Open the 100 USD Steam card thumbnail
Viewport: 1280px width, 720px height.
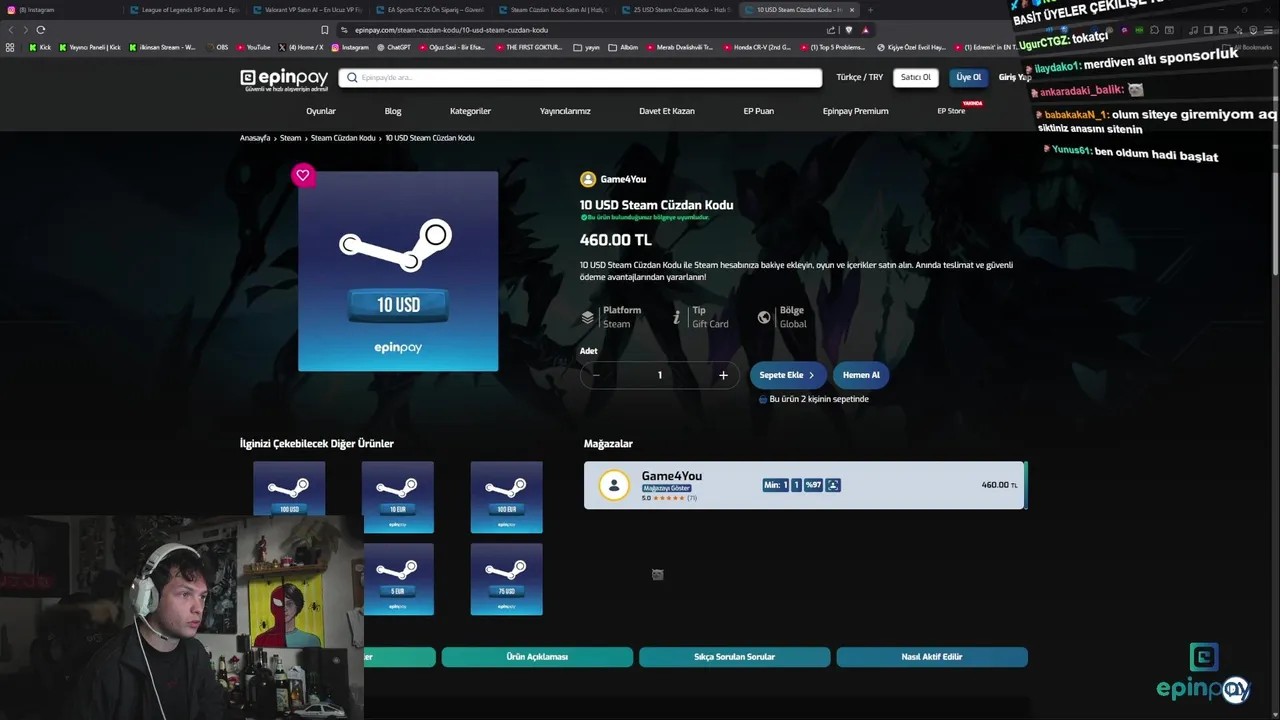click(289, 489)
